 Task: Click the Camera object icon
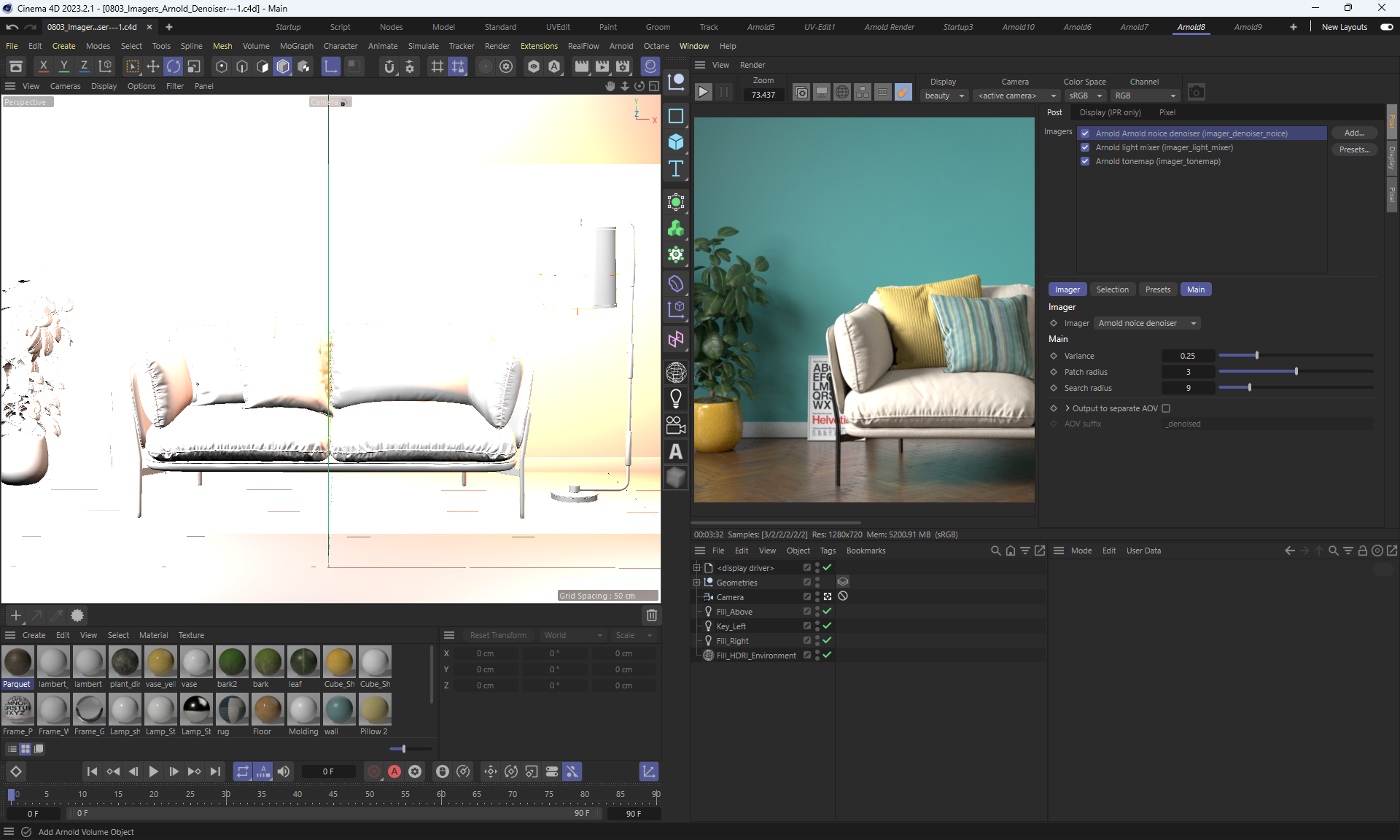tap(676, 425)
